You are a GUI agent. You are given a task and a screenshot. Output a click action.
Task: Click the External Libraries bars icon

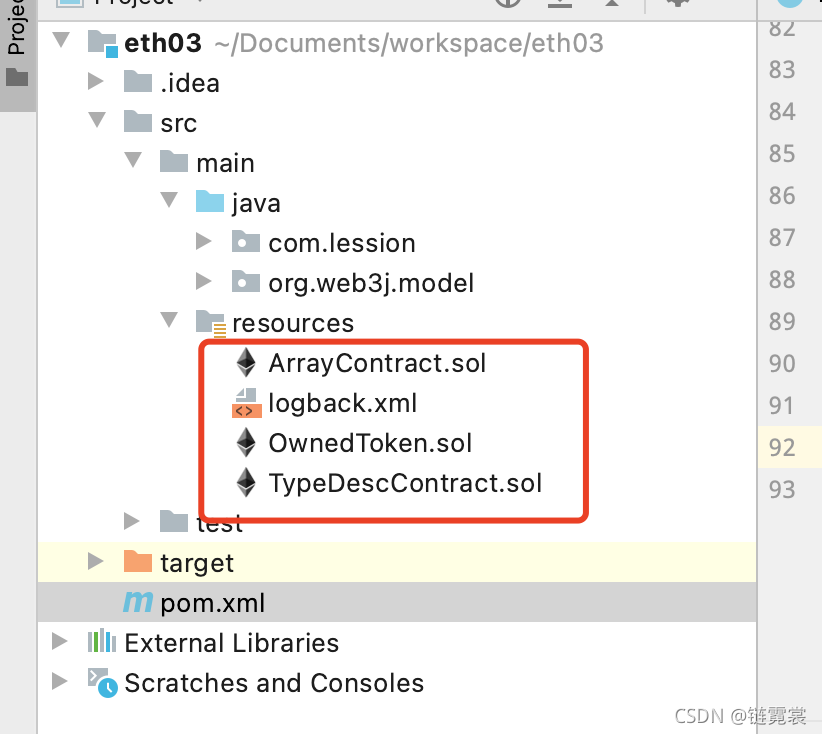click(102, 642)
